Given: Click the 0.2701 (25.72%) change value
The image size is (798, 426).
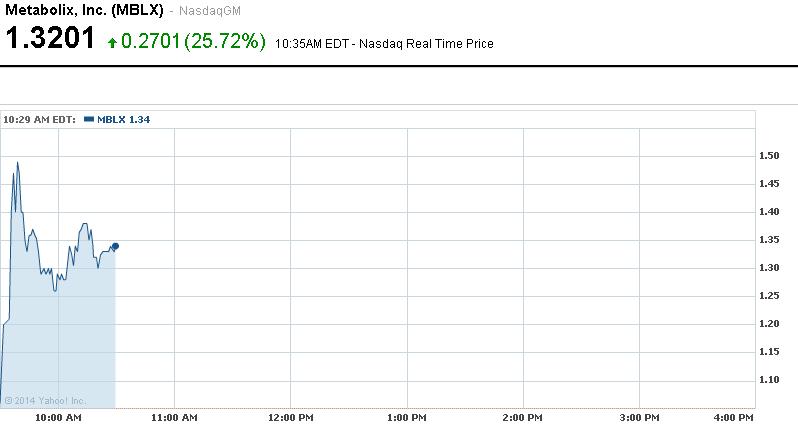Looking at the screenshot, I should click(193, 42).
